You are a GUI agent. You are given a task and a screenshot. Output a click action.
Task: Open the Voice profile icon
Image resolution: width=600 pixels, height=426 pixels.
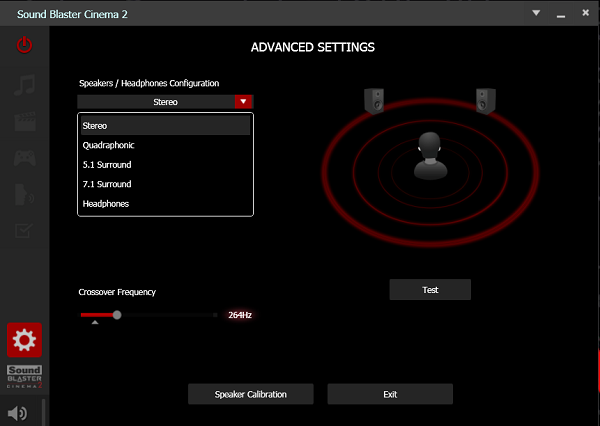click(x=25, y=194)
